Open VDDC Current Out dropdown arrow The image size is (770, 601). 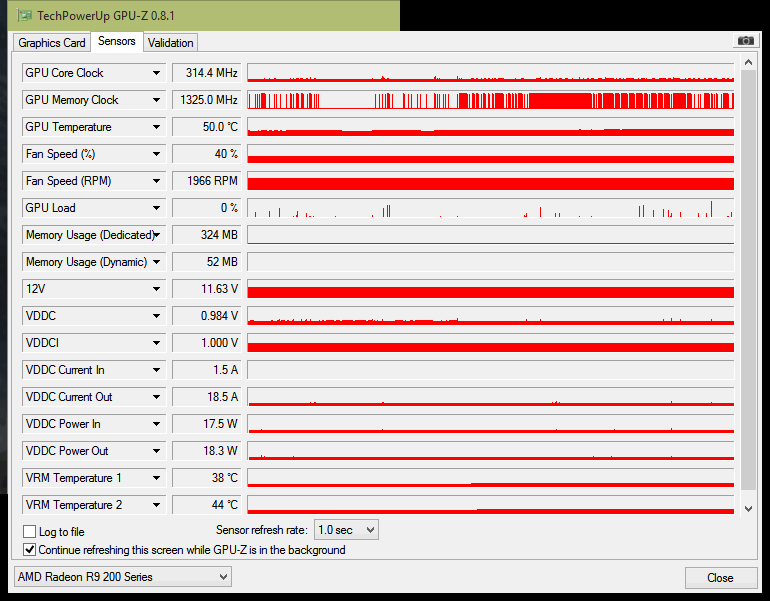pos(156,397)
